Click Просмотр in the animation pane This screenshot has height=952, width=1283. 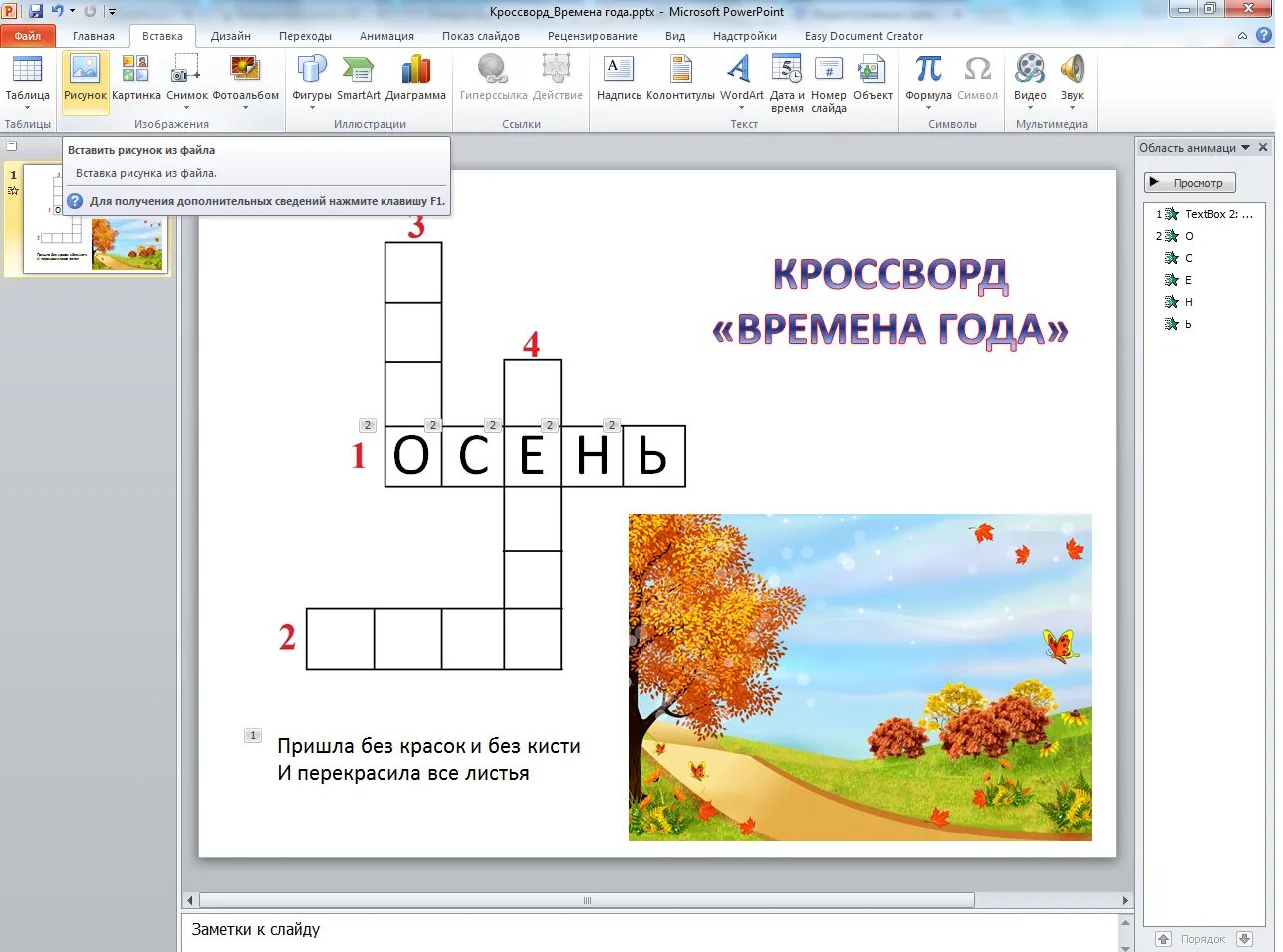[x=1189, y=182]
